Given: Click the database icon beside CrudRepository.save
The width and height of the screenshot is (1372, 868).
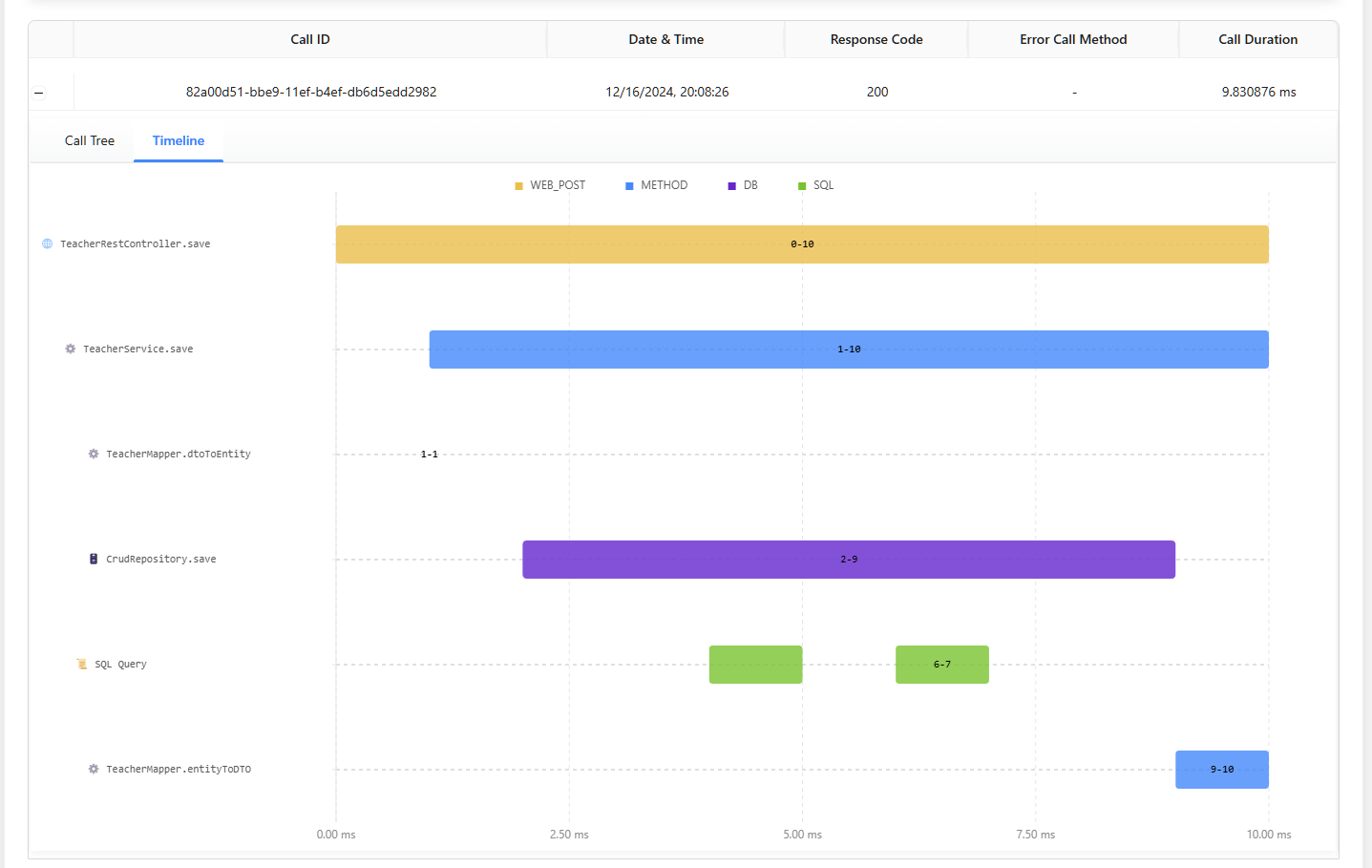Looking at the screenshot, I should coord(94,559).
